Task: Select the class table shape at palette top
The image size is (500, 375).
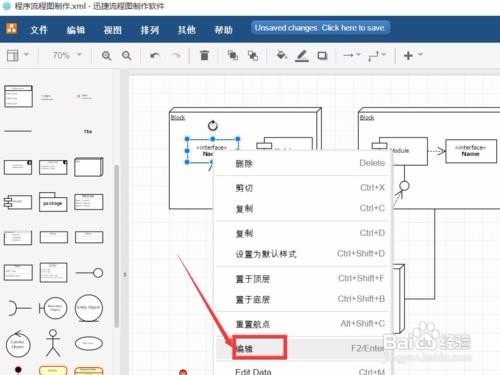Action: 18,96
